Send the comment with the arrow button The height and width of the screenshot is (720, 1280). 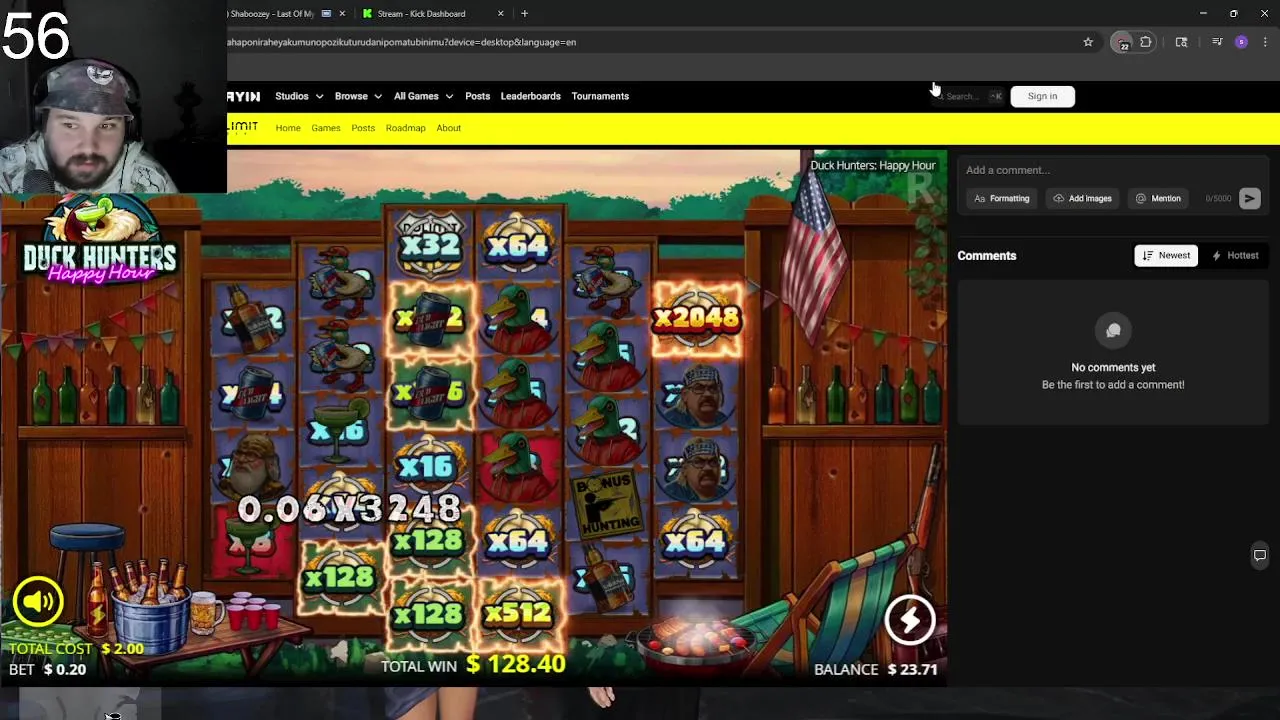(x=1249, y=198)
